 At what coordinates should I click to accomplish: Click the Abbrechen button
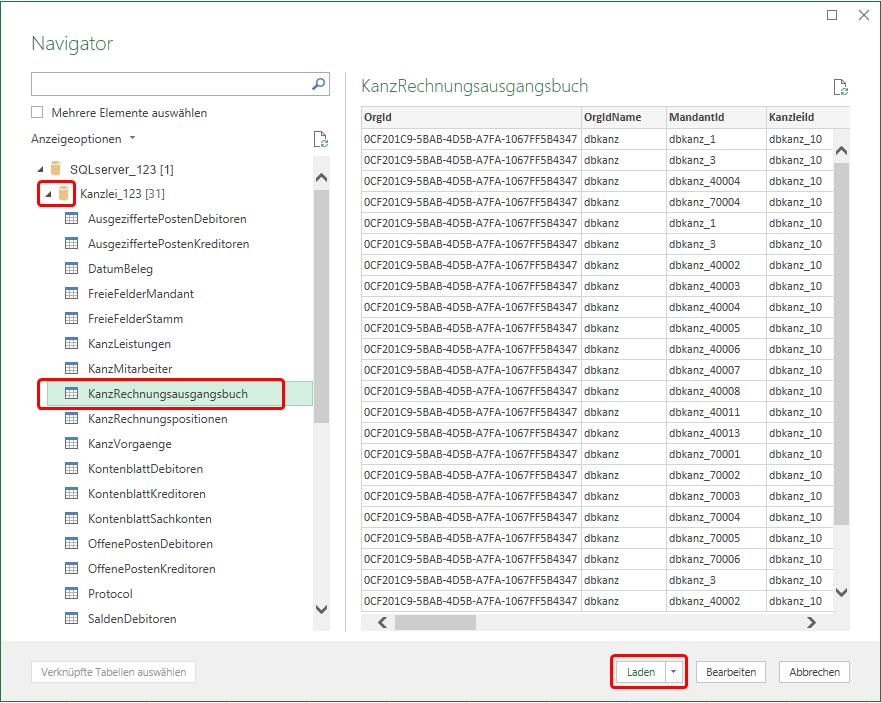[814, 672]
